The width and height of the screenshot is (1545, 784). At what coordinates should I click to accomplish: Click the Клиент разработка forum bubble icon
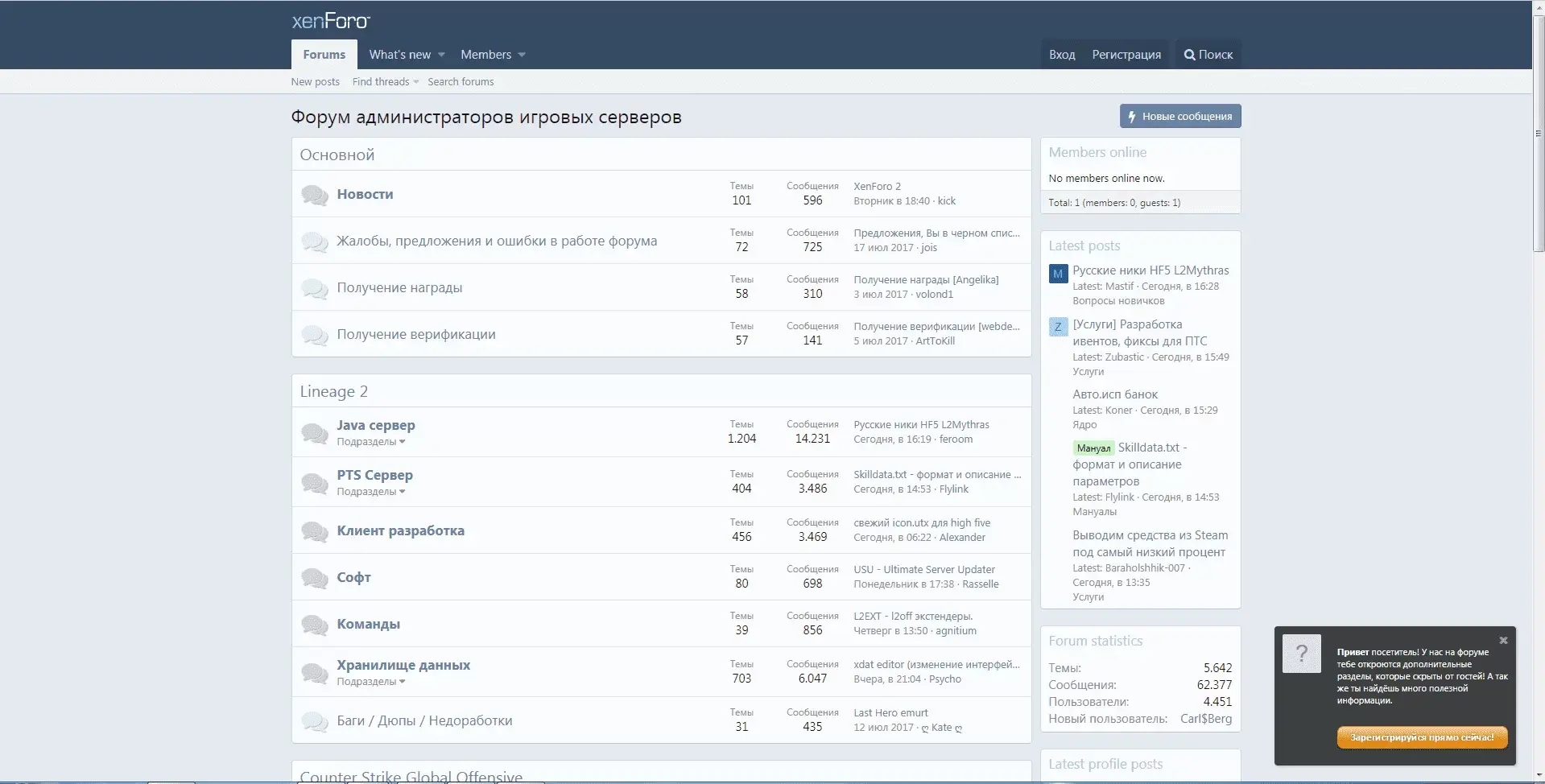314,531
